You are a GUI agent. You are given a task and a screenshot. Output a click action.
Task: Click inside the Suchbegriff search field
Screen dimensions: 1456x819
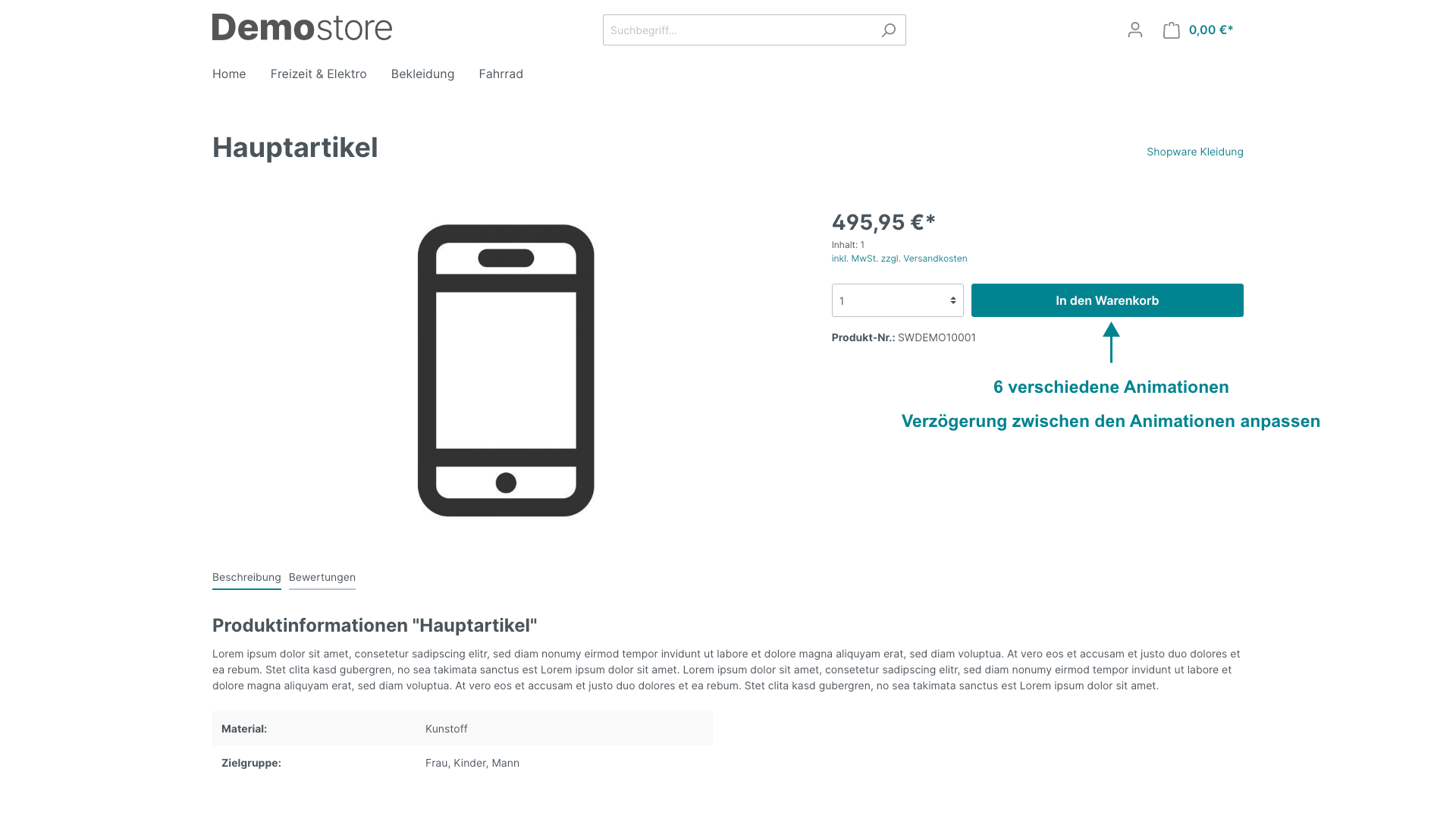pos(720,30)
